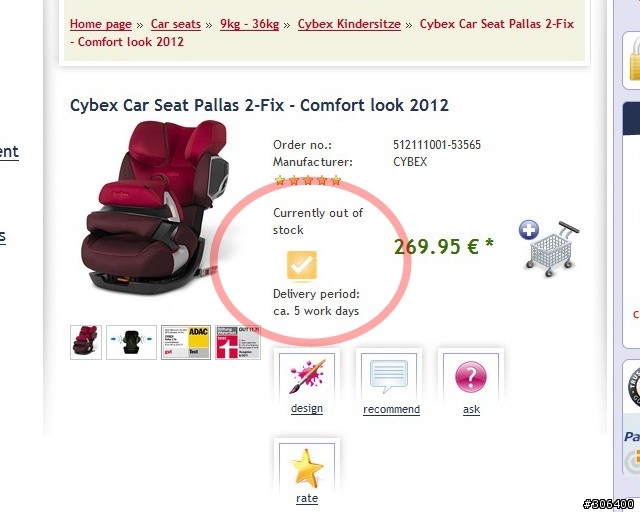
Task: Go to Car seats breadcrumb
Action: tap(176, 24)
